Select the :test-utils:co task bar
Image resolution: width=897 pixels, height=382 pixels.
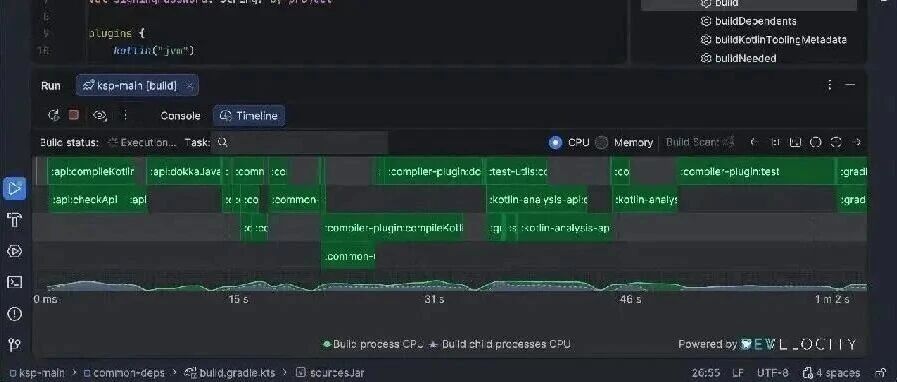point(518,172)
